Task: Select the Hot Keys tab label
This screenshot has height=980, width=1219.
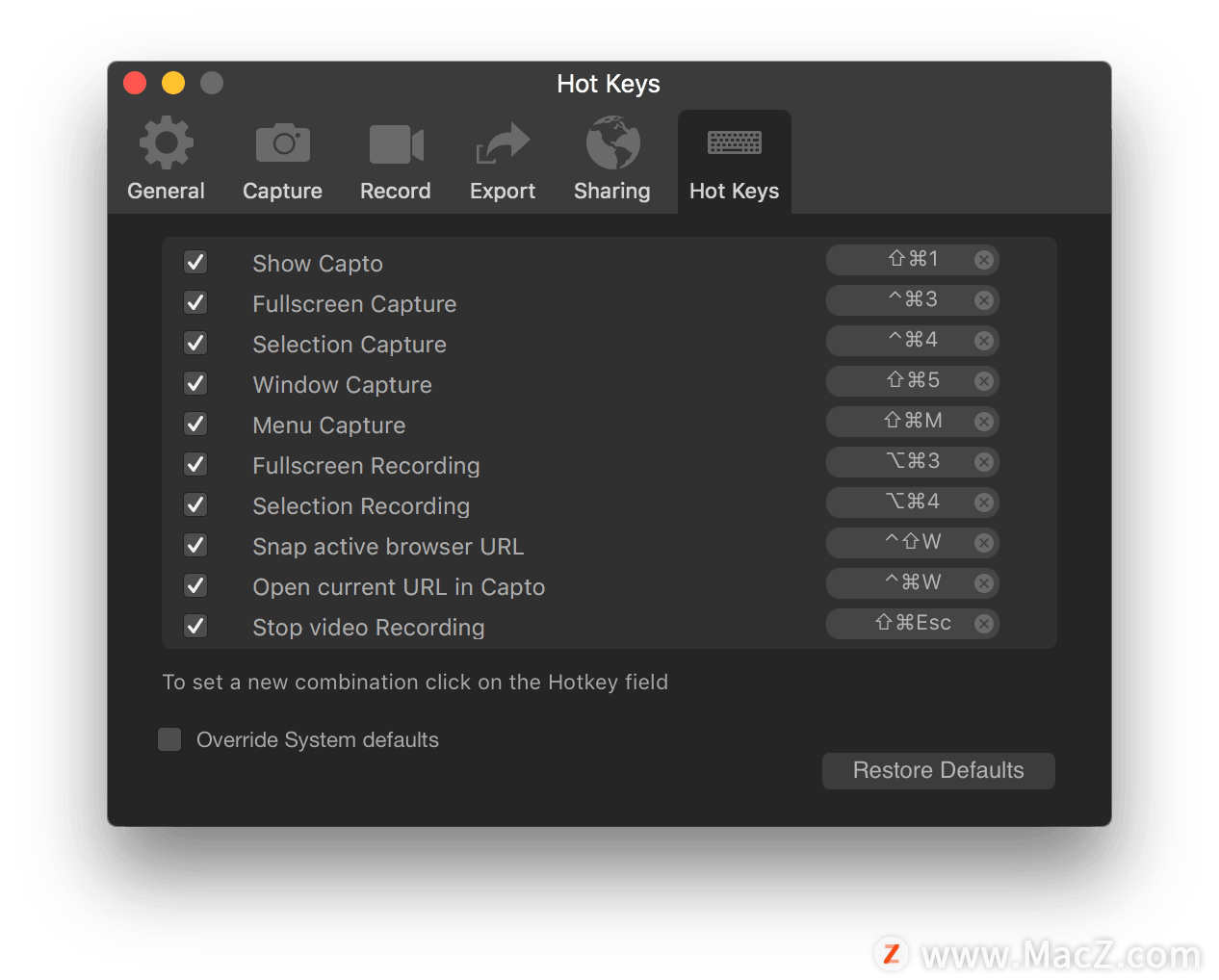Action: tap(735, 192)
